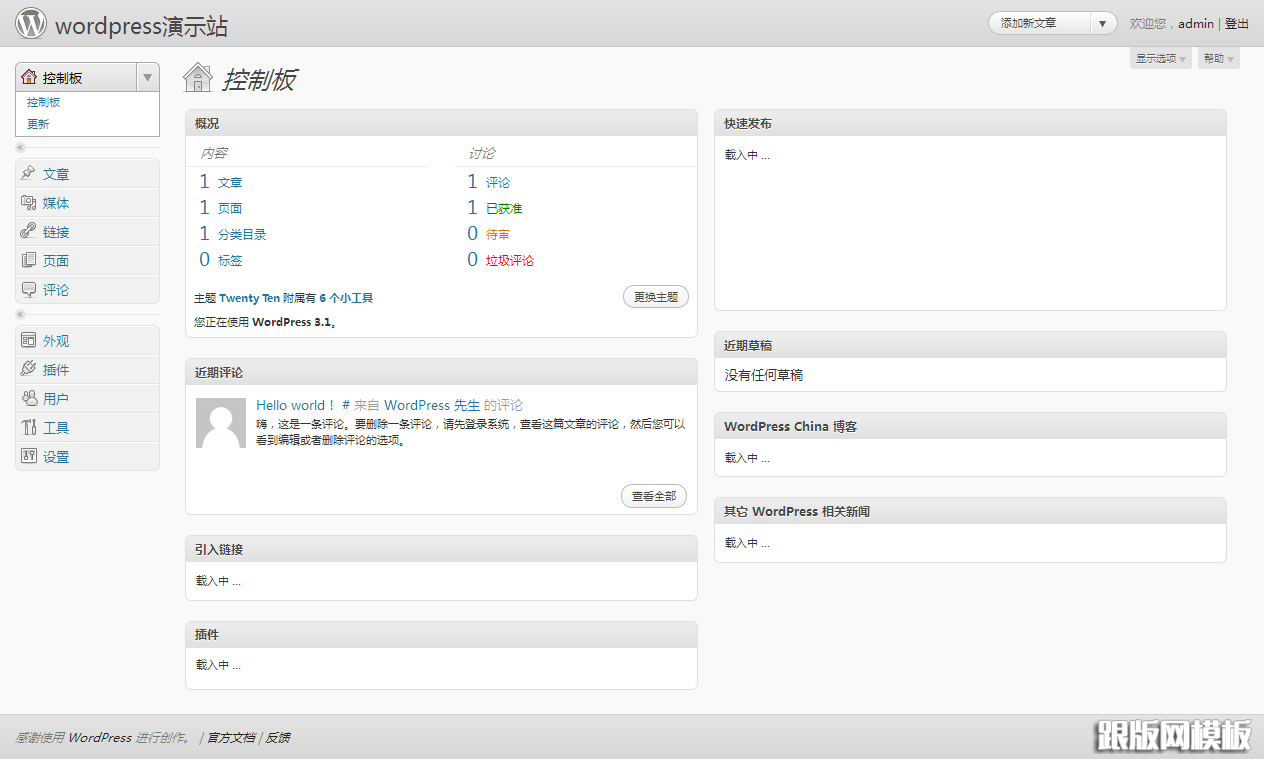Open the dropdown arrow next to 添加新文章

click(x=1103, y=23)
